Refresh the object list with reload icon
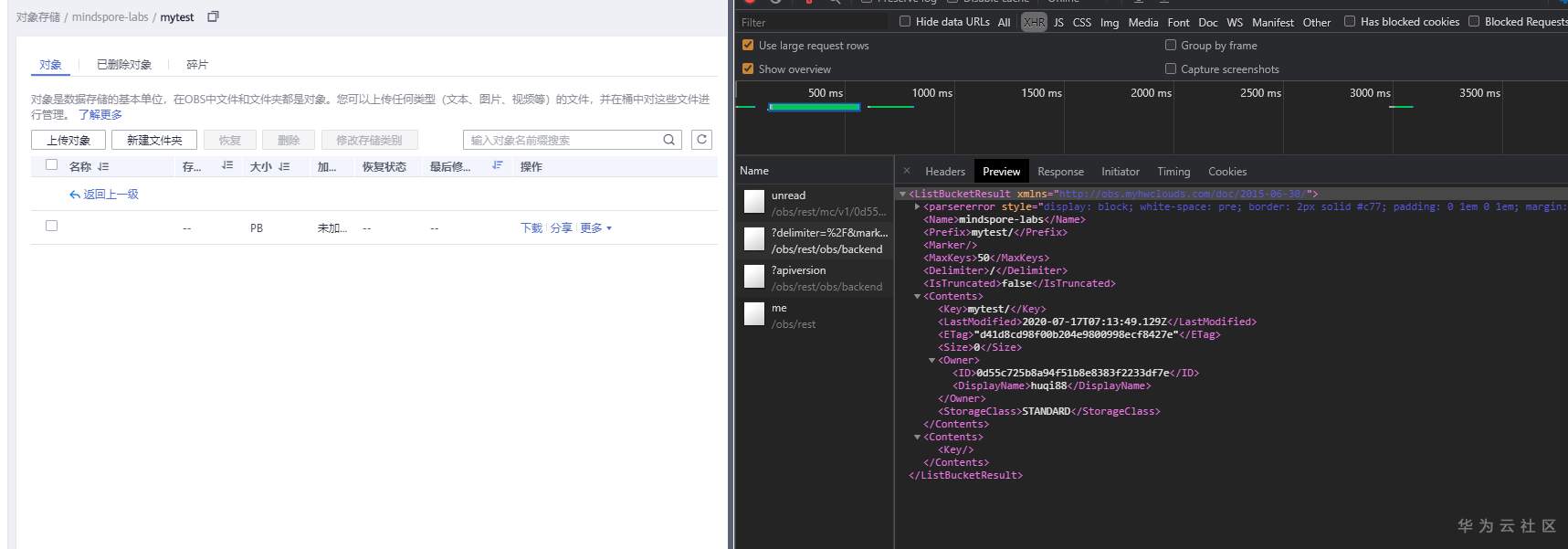This screenshot has height=549, width=1568. 701,139
